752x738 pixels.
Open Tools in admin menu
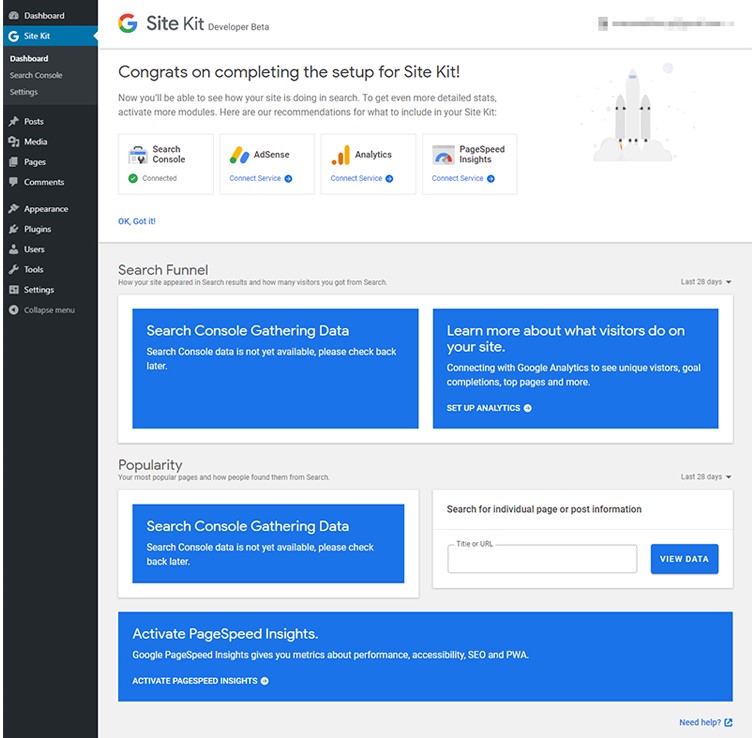click(34, 269)
